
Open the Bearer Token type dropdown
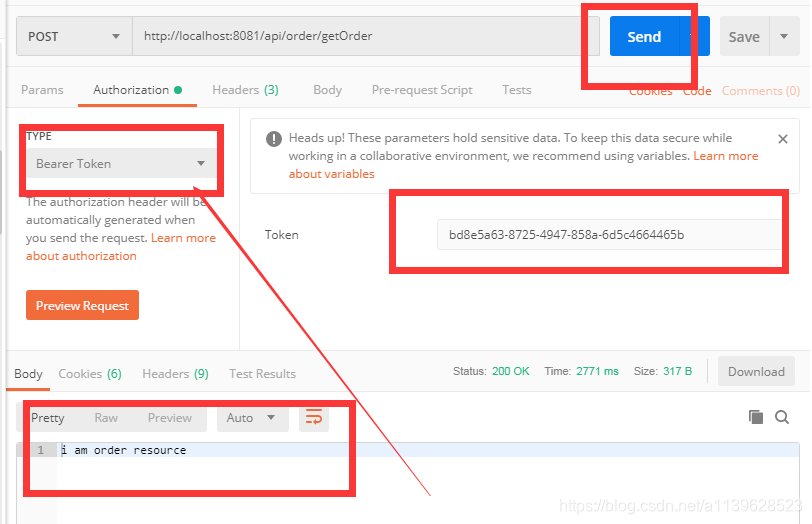coord(121,164)
